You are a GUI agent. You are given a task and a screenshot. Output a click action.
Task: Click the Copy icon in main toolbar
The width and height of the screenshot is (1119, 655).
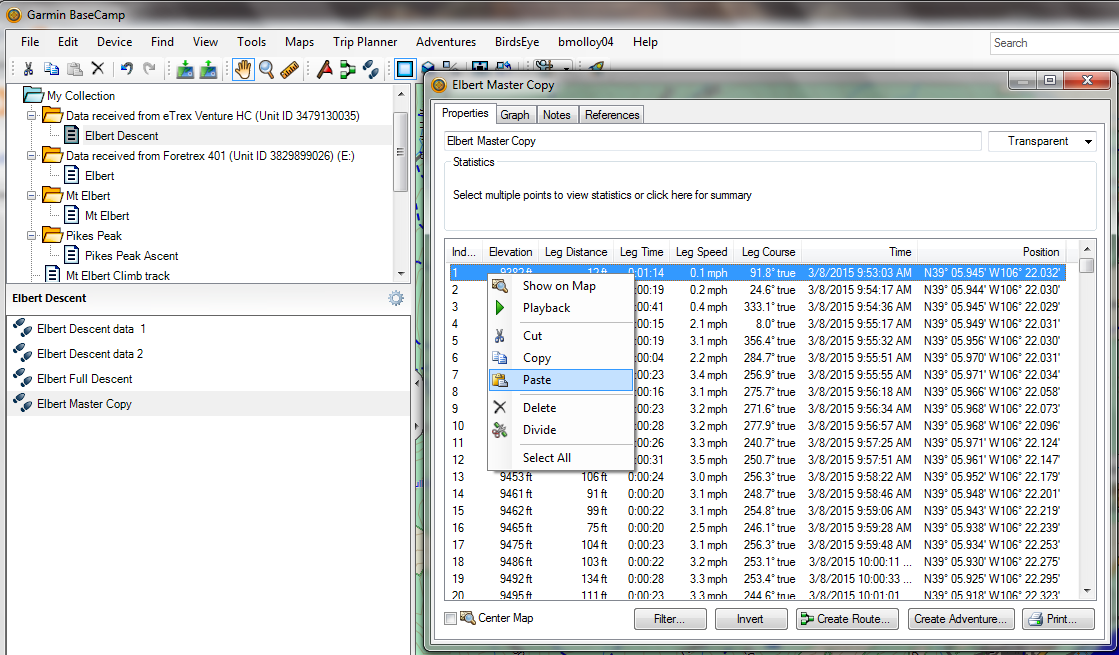point(51,69)
